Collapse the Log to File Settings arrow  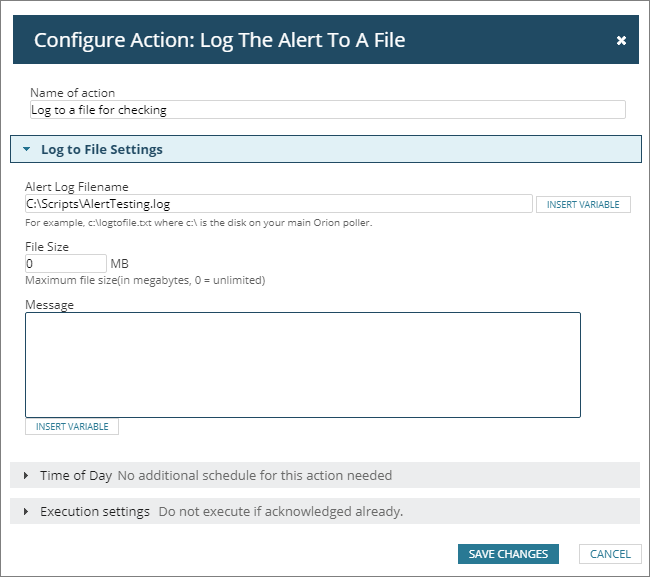click(27, 150)
